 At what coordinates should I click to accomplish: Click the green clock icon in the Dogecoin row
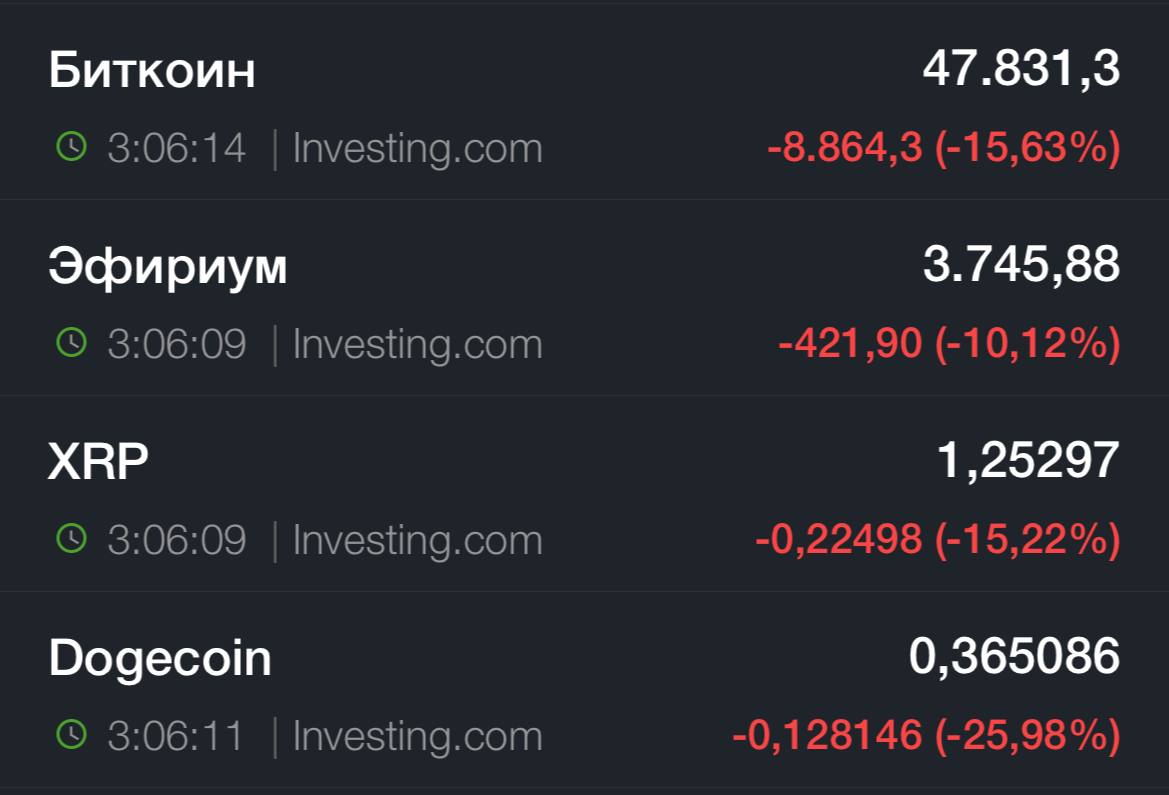72,735
